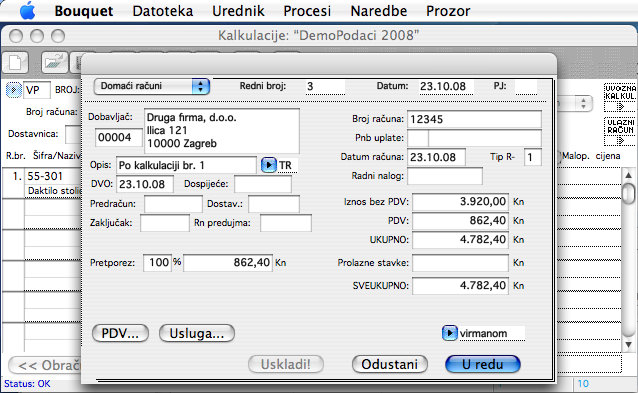Click the scrollbar thumb in Kalkulacije window
The width and height of the screenshot is (638, 393).
point(629,194)
